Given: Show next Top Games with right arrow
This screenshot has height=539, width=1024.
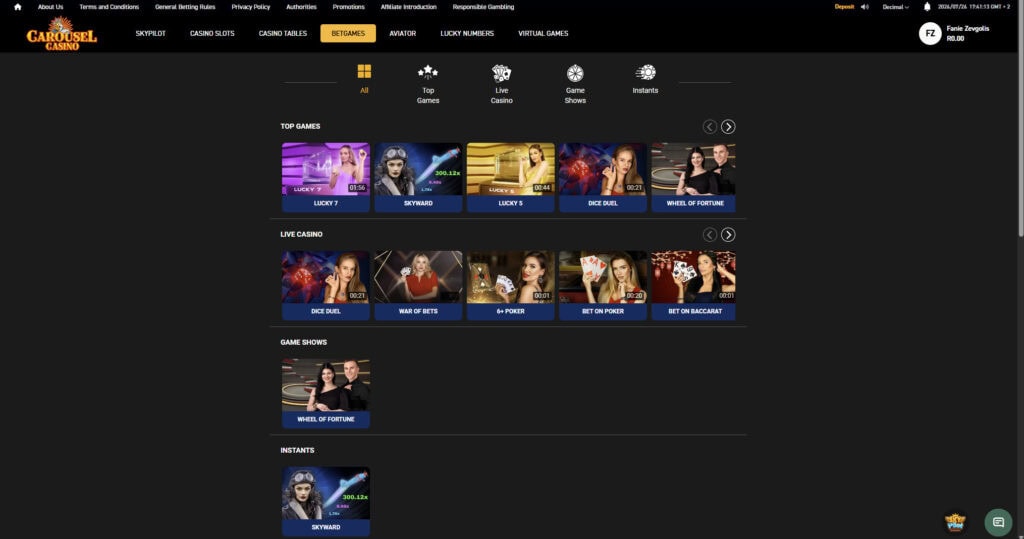Looking at the screenshot, I should 728,127.
